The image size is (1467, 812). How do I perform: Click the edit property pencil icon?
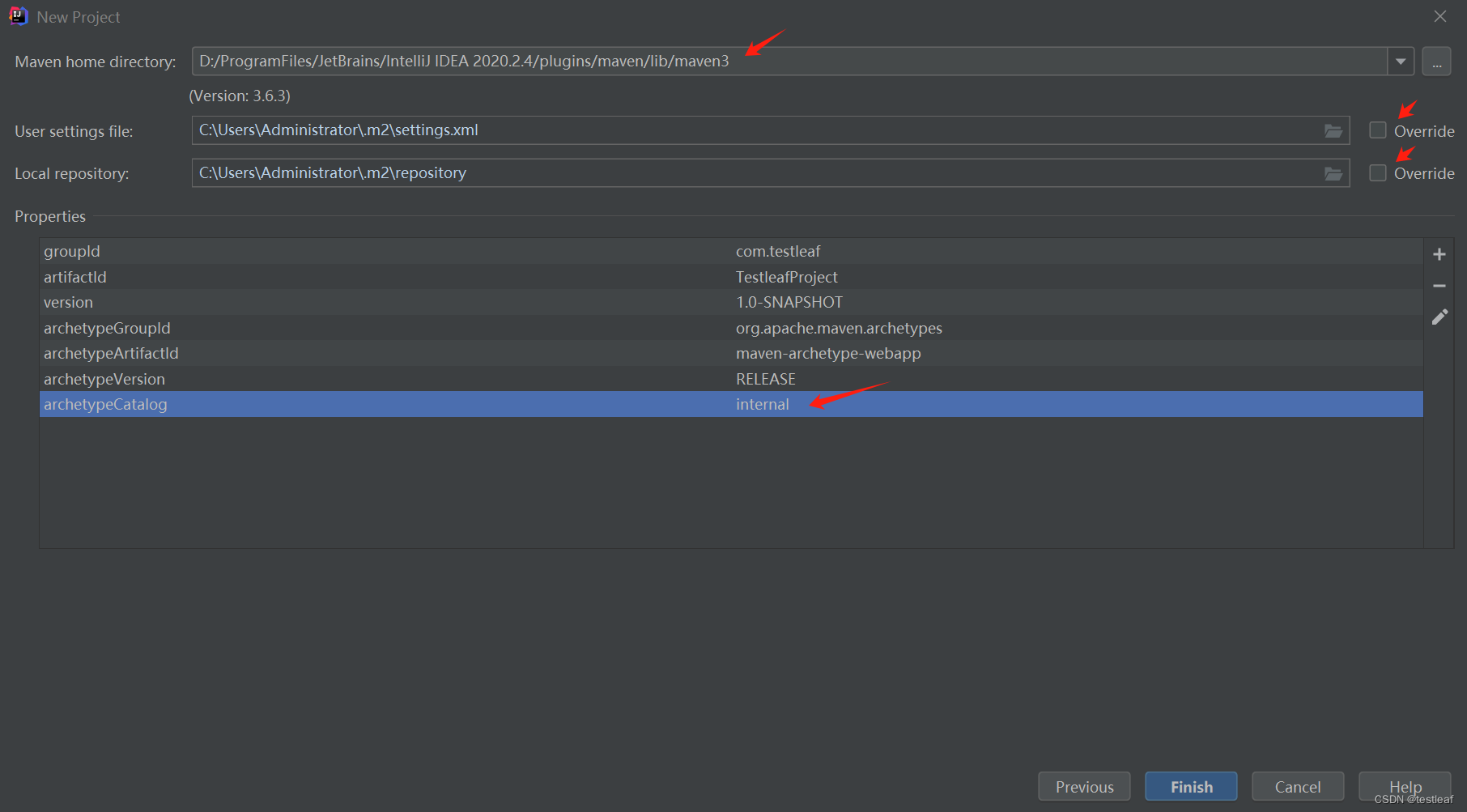click(1439, 317)
